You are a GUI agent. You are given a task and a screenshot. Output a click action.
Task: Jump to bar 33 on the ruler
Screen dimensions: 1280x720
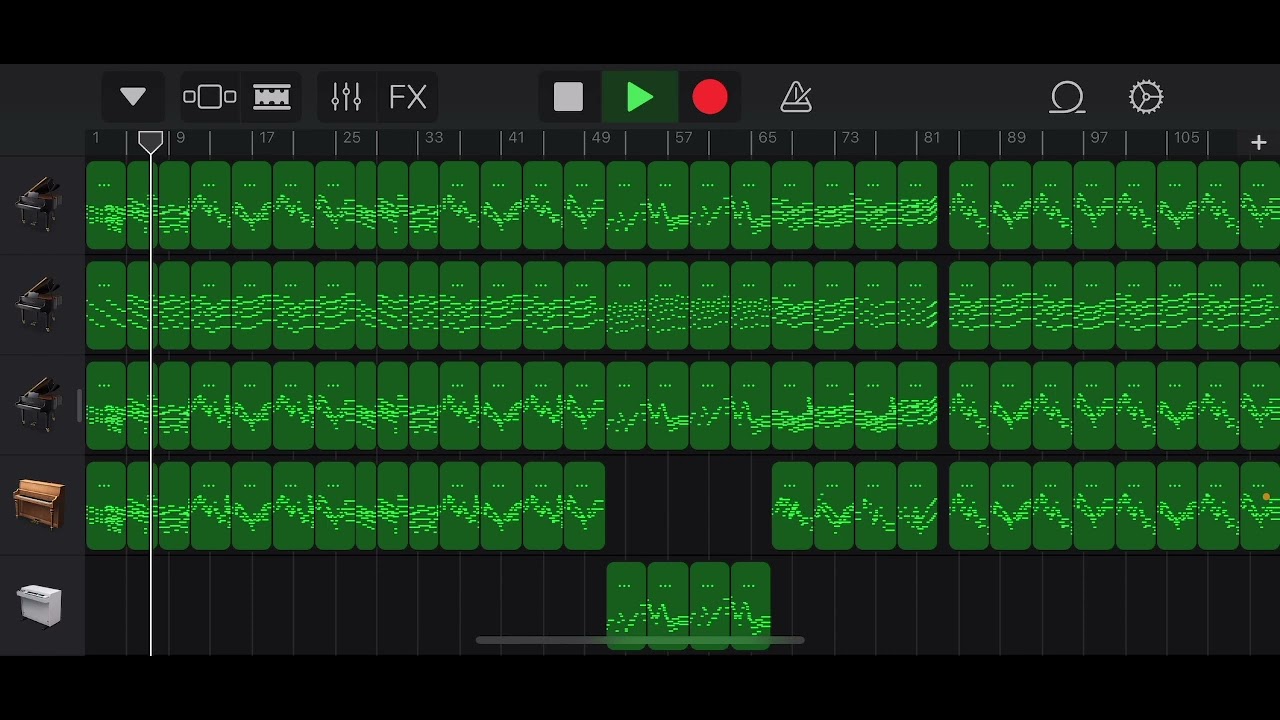tap(434, 138)
